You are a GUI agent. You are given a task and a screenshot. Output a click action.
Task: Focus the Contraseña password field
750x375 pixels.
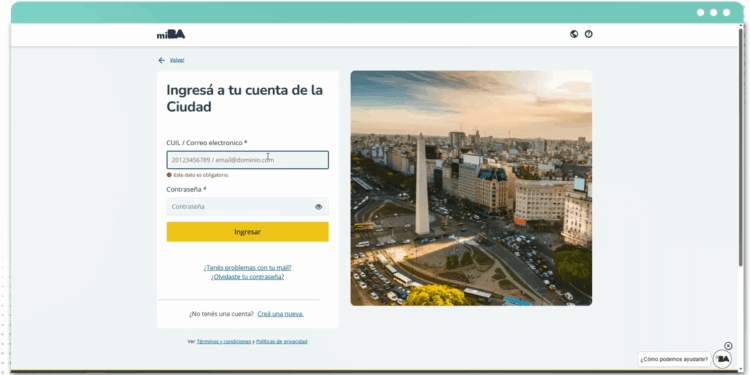click(x=247, y=207)
